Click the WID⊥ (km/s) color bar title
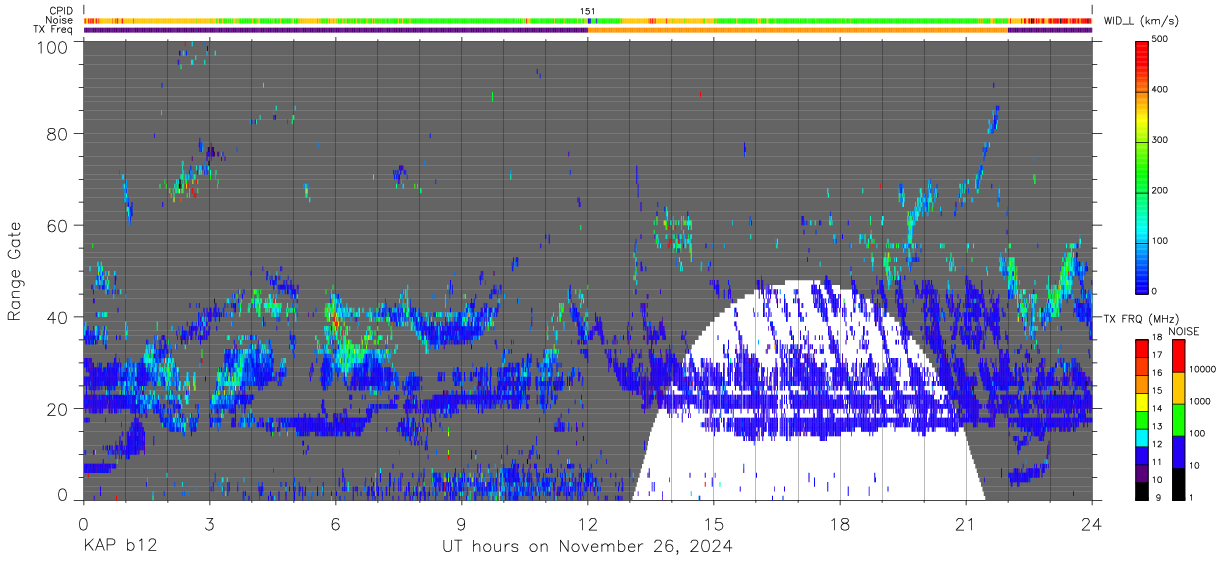 point(1143,21)
